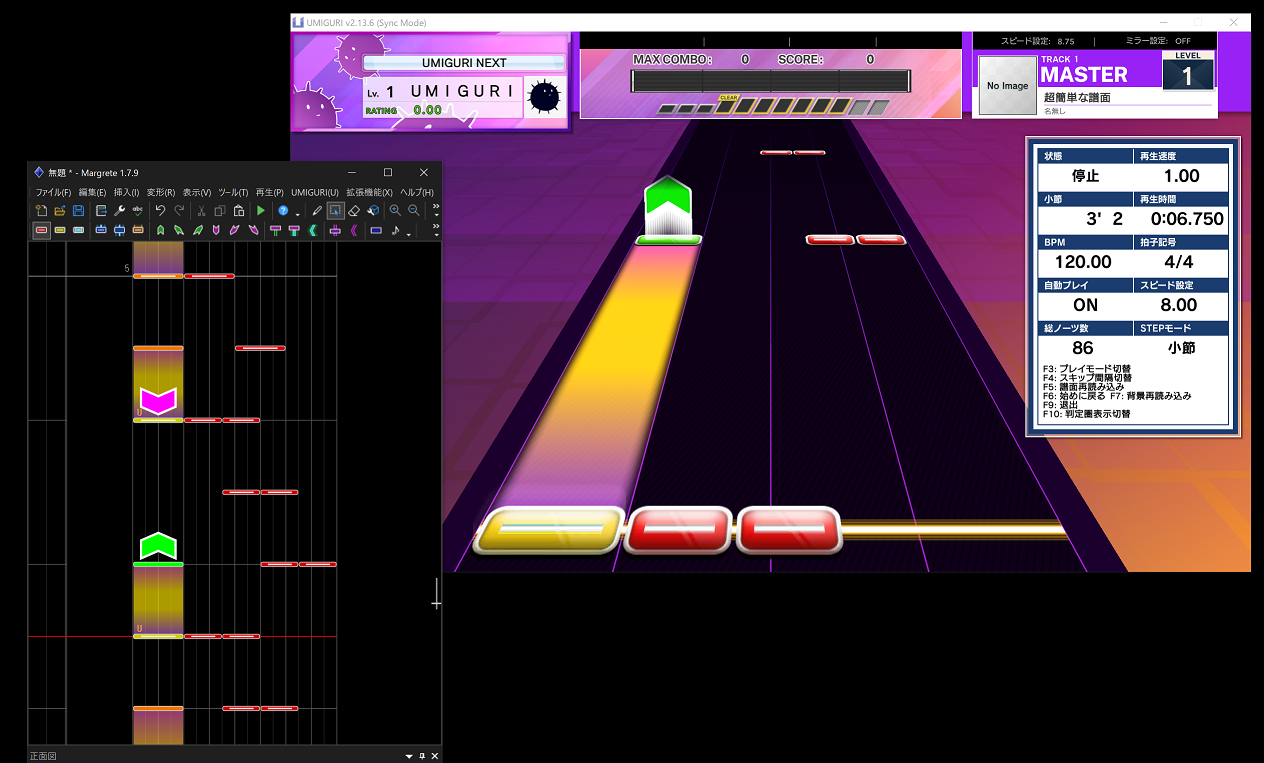Open the 正面図 panel options dropdown

tap(409, 756)
